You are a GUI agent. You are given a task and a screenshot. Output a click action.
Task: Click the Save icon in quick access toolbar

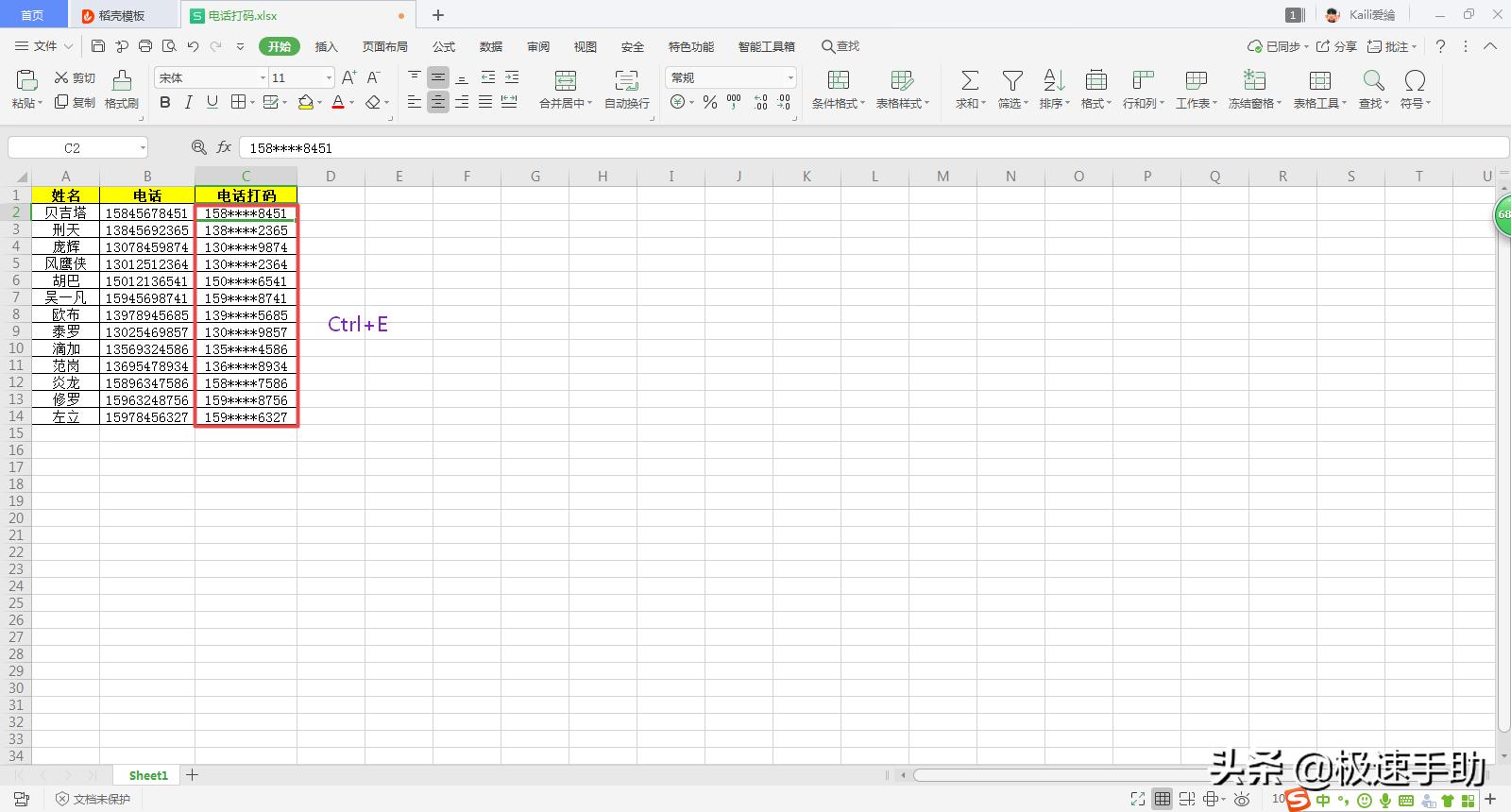[98, 45]
